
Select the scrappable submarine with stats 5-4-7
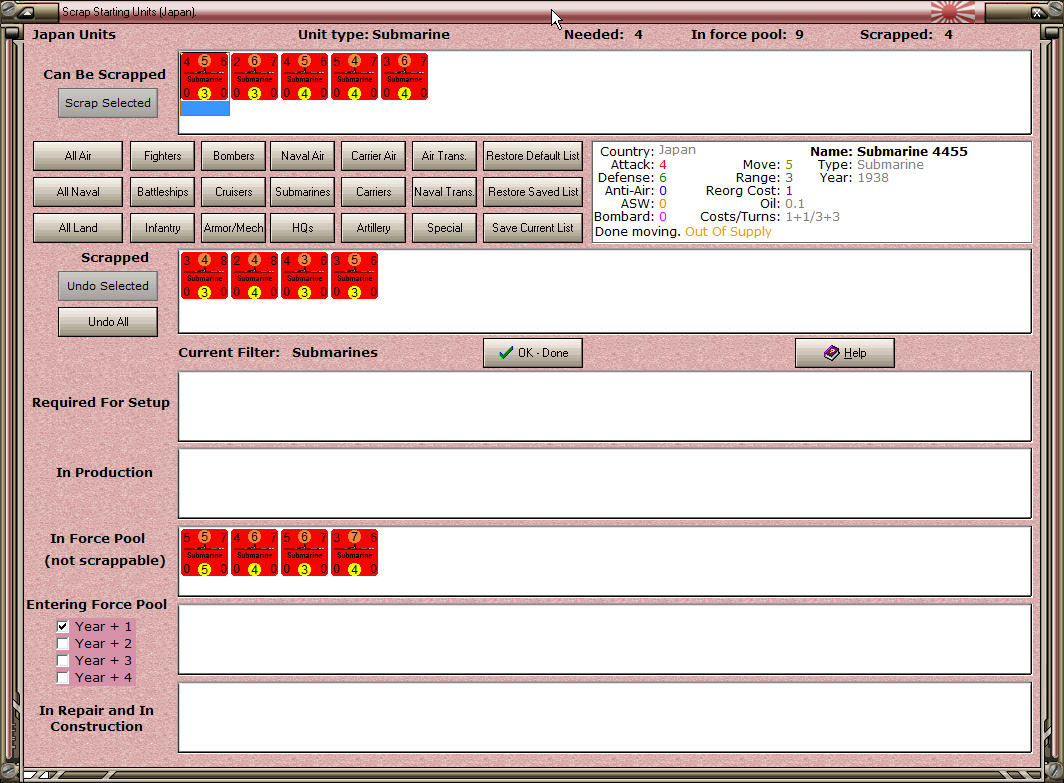tap(355, 77)
